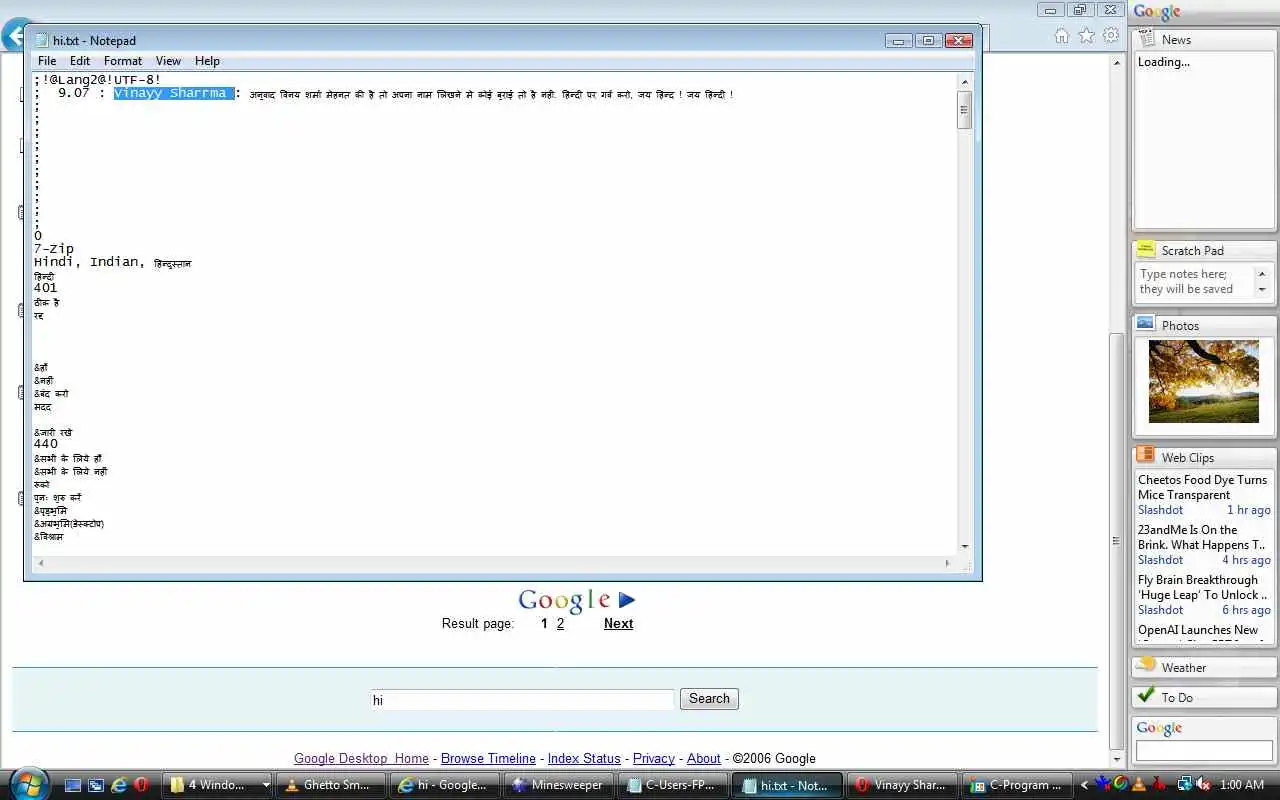1280x800 pixels.
Task: Switch to Ghetto Sm... VLC taskbar button
Action: [329, 785]
